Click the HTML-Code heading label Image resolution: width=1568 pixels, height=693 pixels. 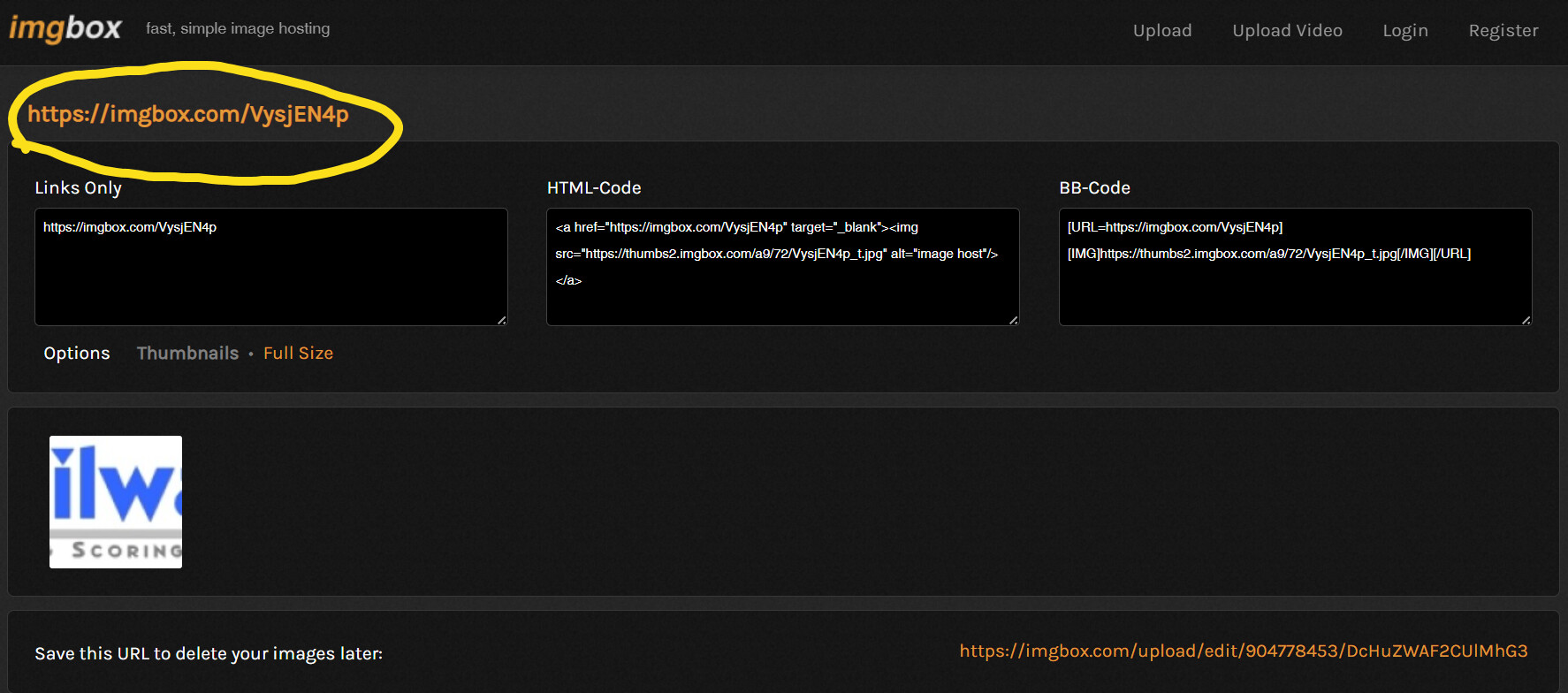click(593, 188)
